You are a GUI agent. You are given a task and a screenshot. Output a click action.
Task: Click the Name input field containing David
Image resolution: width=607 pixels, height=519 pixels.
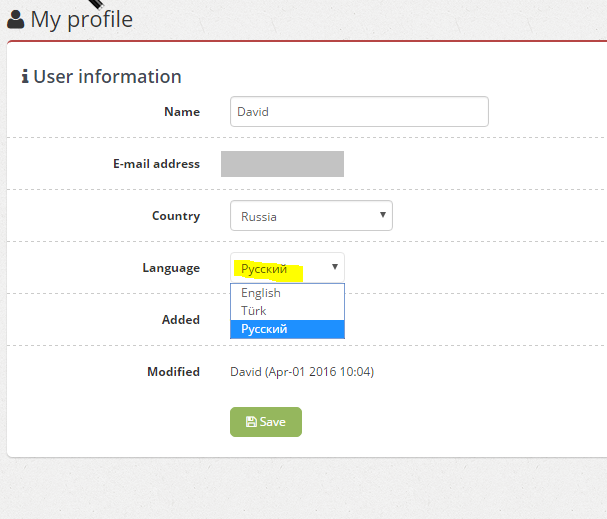coord(359,111)
